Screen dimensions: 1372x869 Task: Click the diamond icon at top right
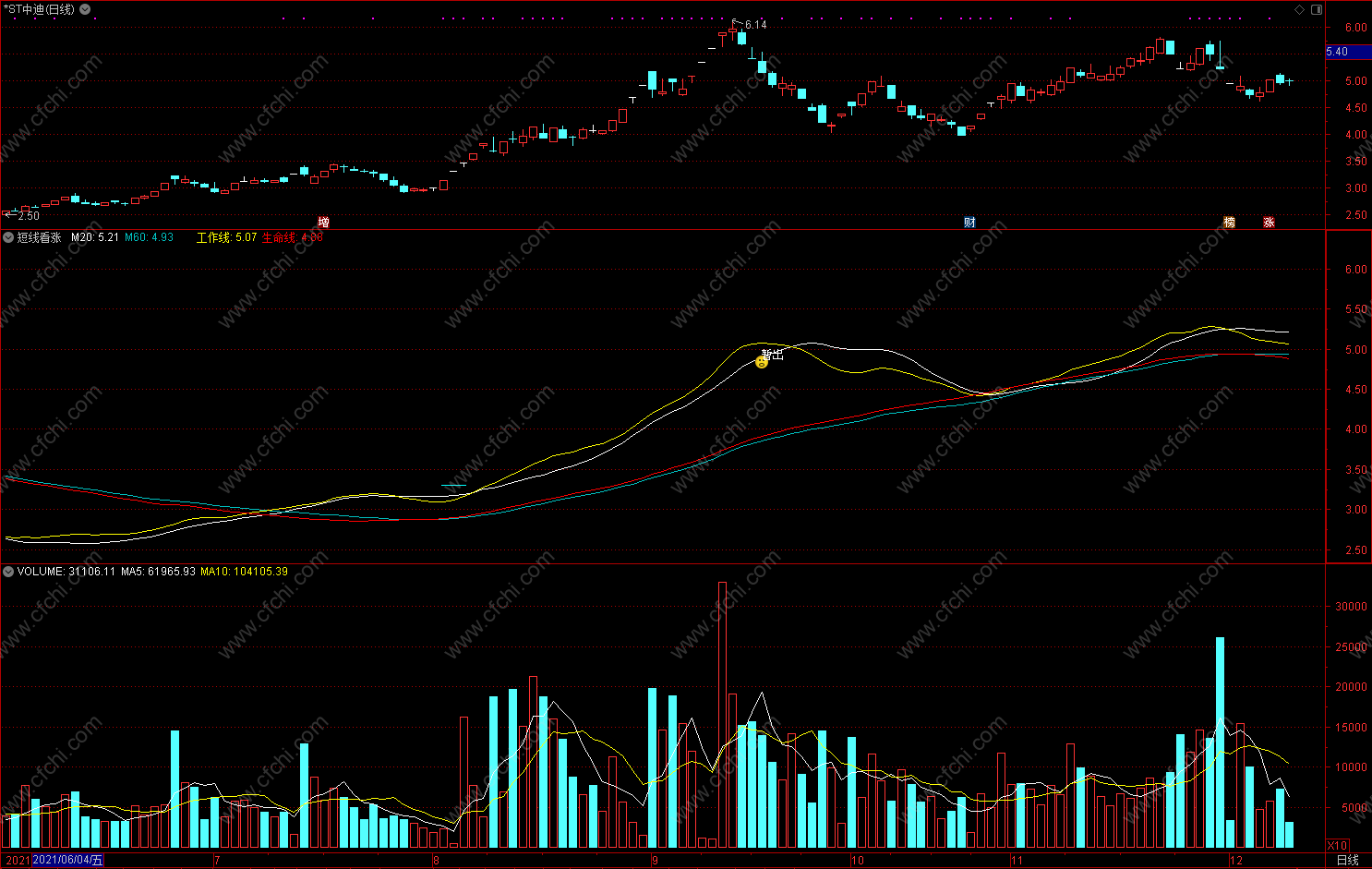pos(1300,9)
